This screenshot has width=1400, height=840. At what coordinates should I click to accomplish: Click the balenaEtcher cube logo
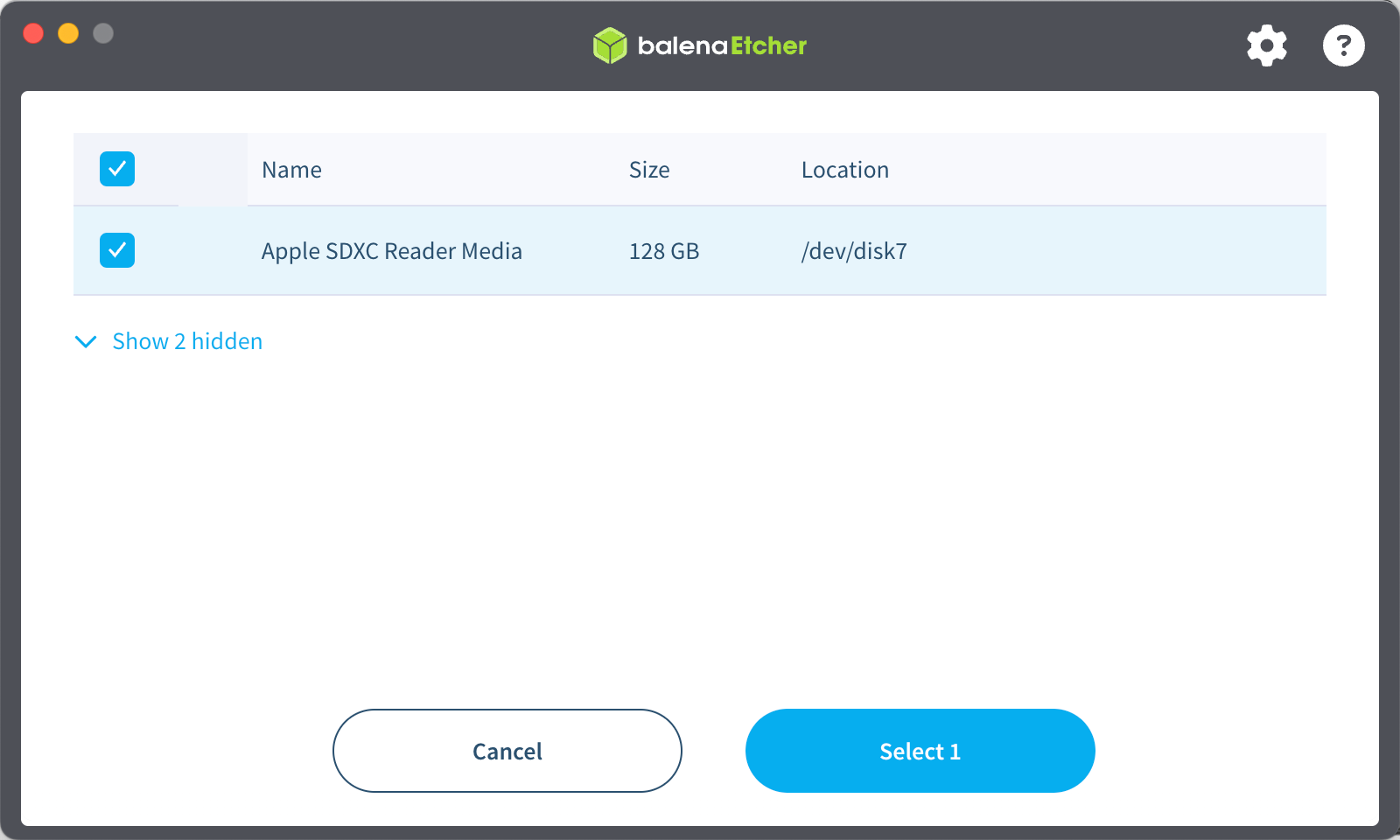(610, 45)
